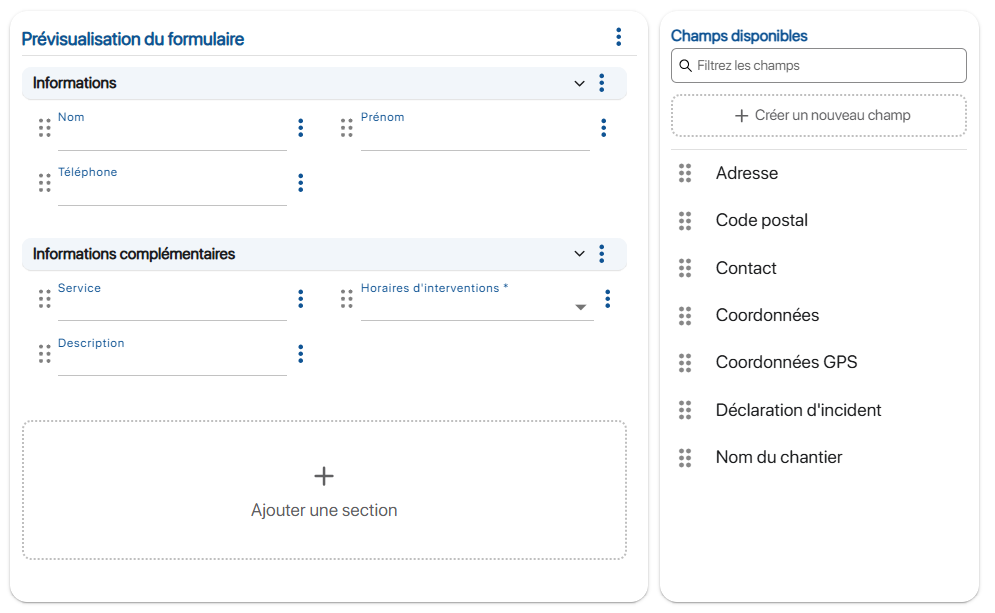Grab the Nom field drag handle
The height and width of the screenshot is (613, 995).
pos(44,128)
